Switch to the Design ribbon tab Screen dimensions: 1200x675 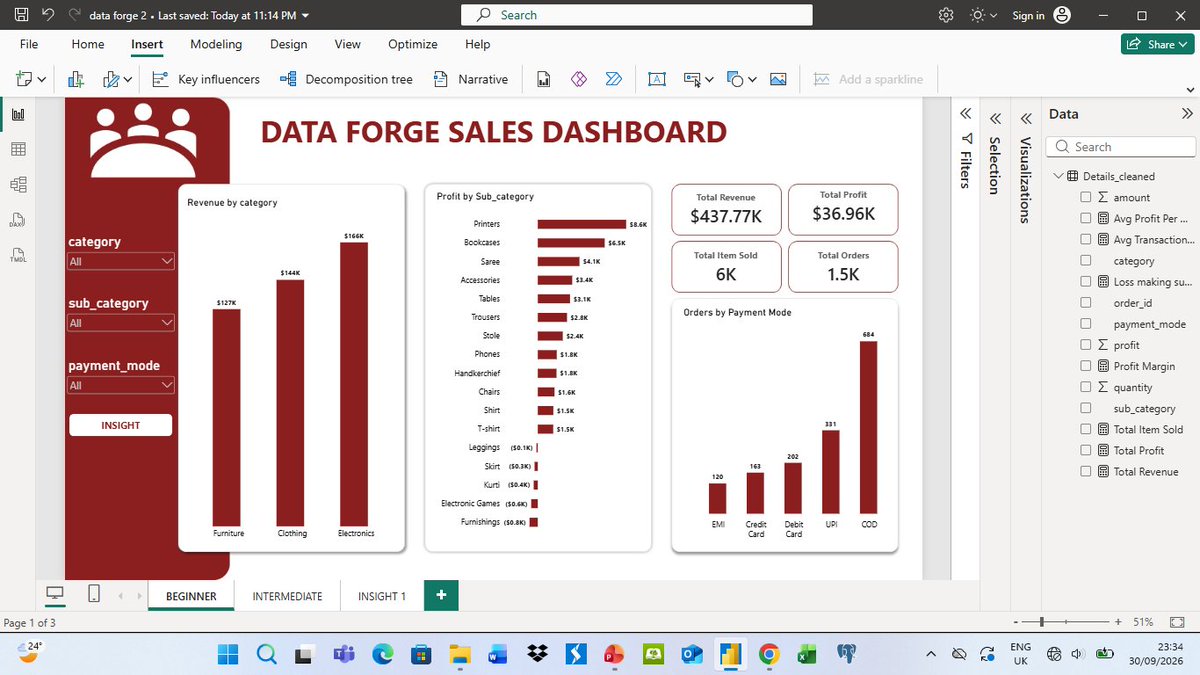[289, 44]
